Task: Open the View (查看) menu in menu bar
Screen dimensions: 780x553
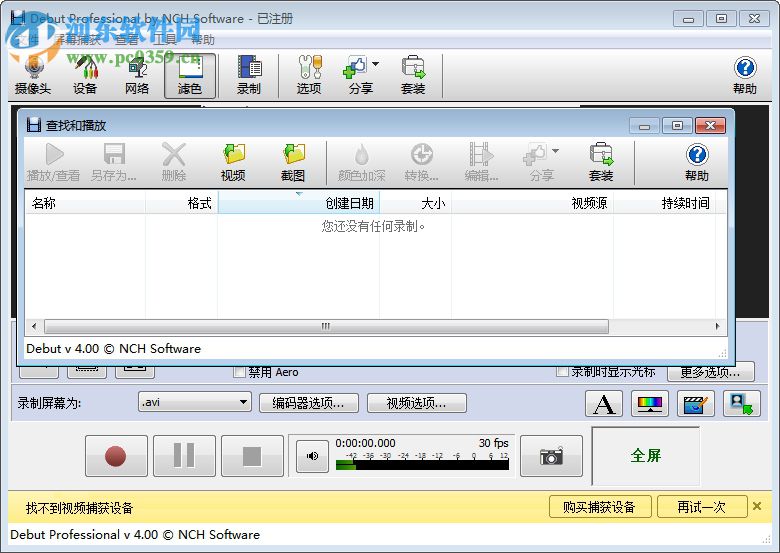Action: [126, 40]
